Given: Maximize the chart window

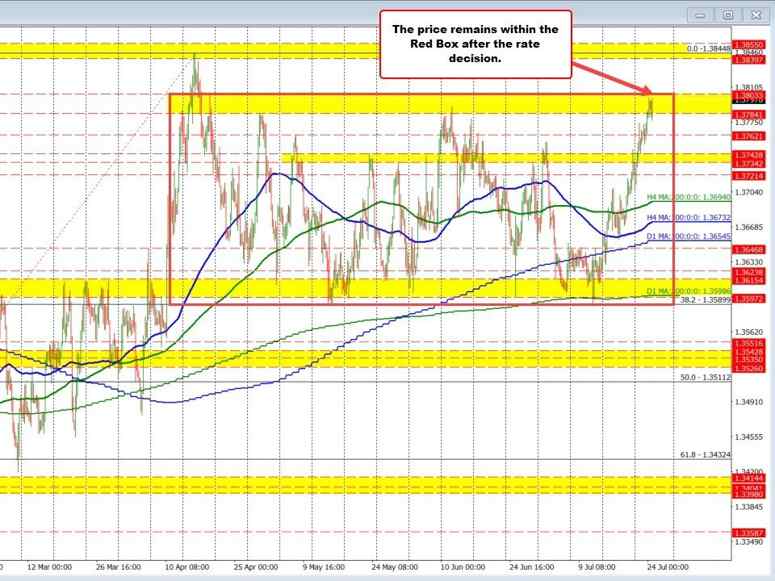Looking at the screenshot, I should [728, 15].
